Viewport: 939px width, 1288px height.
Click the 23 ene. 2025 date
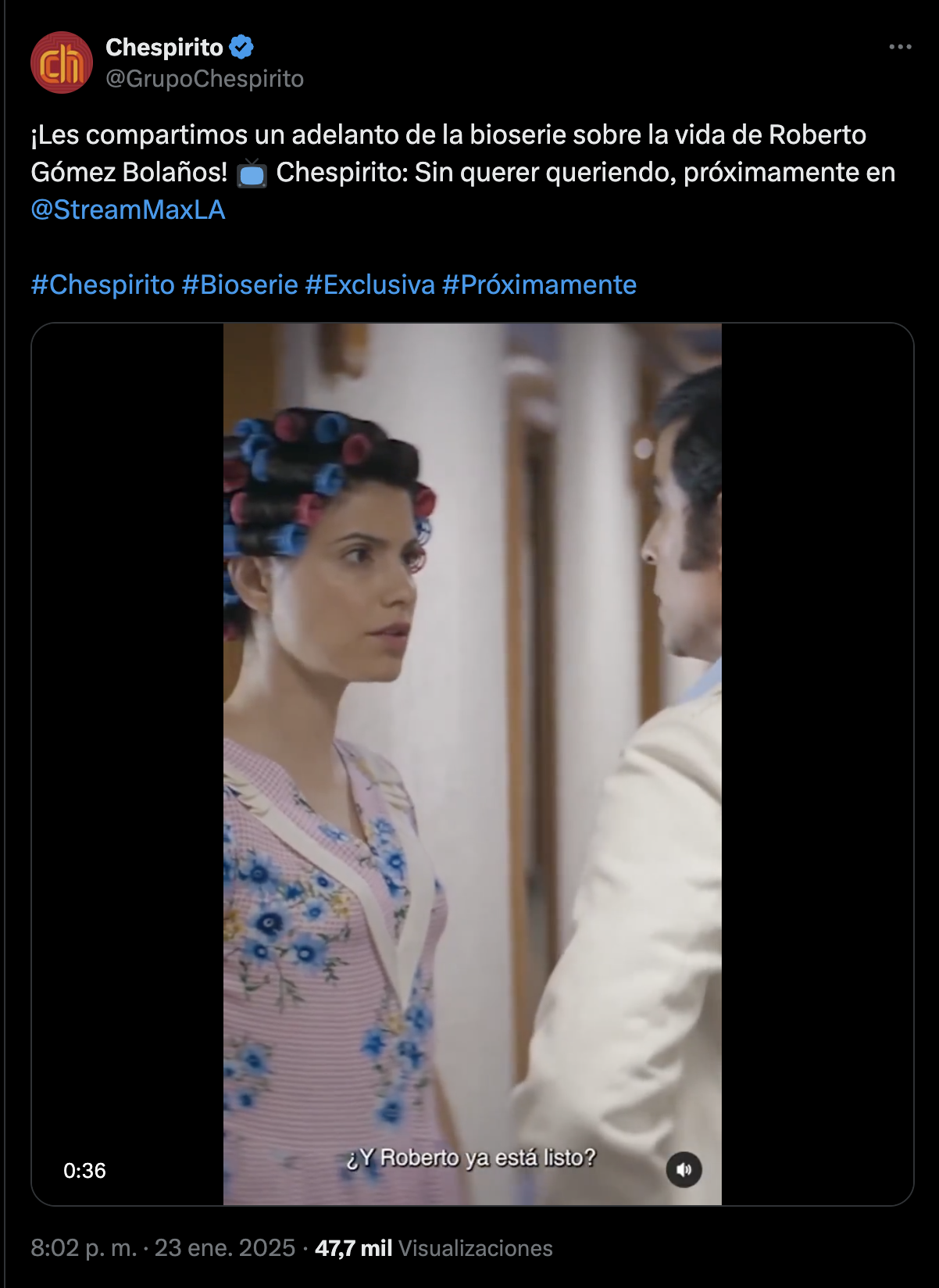225,1247
